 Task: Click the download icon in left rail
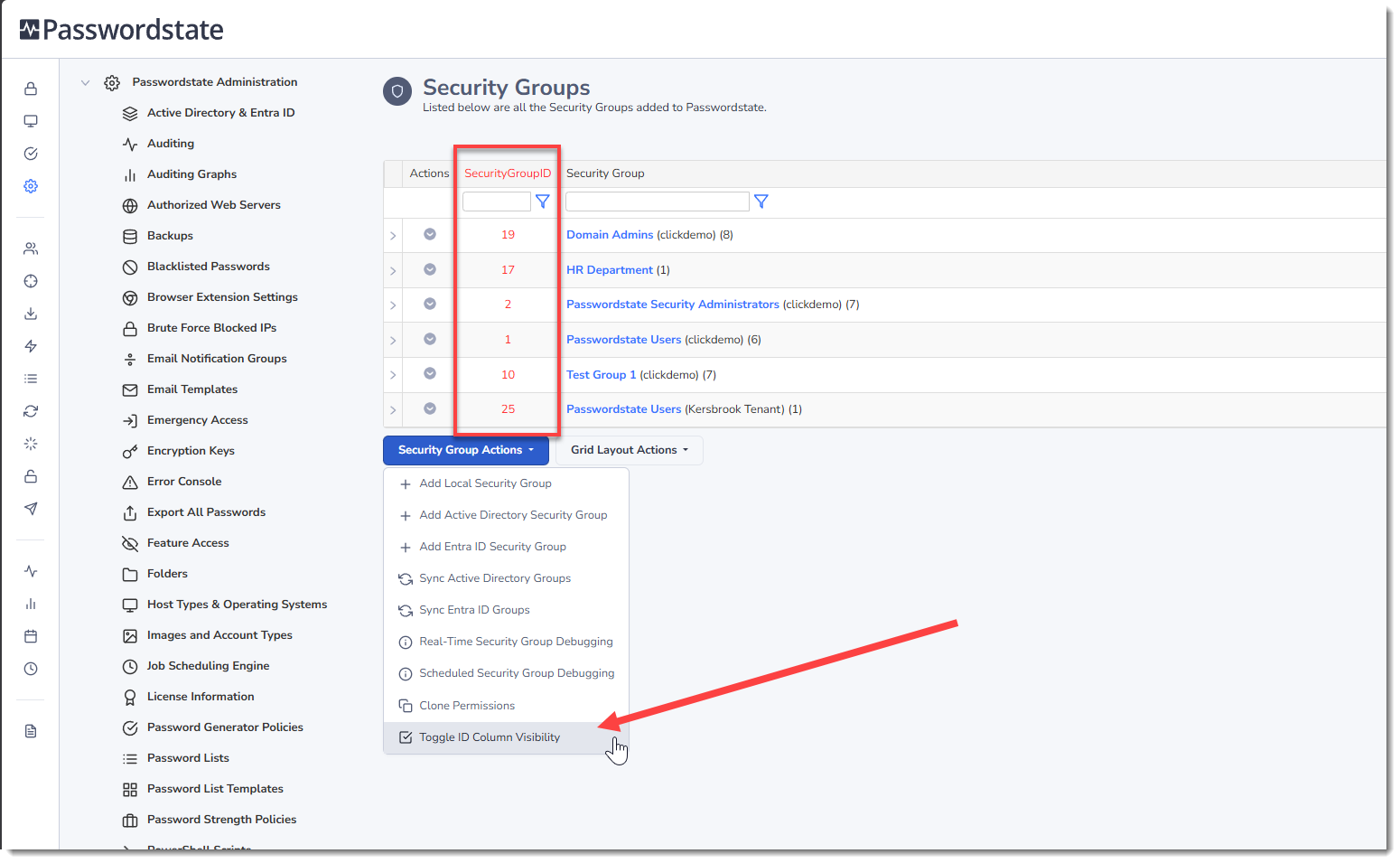pos(31,314)
